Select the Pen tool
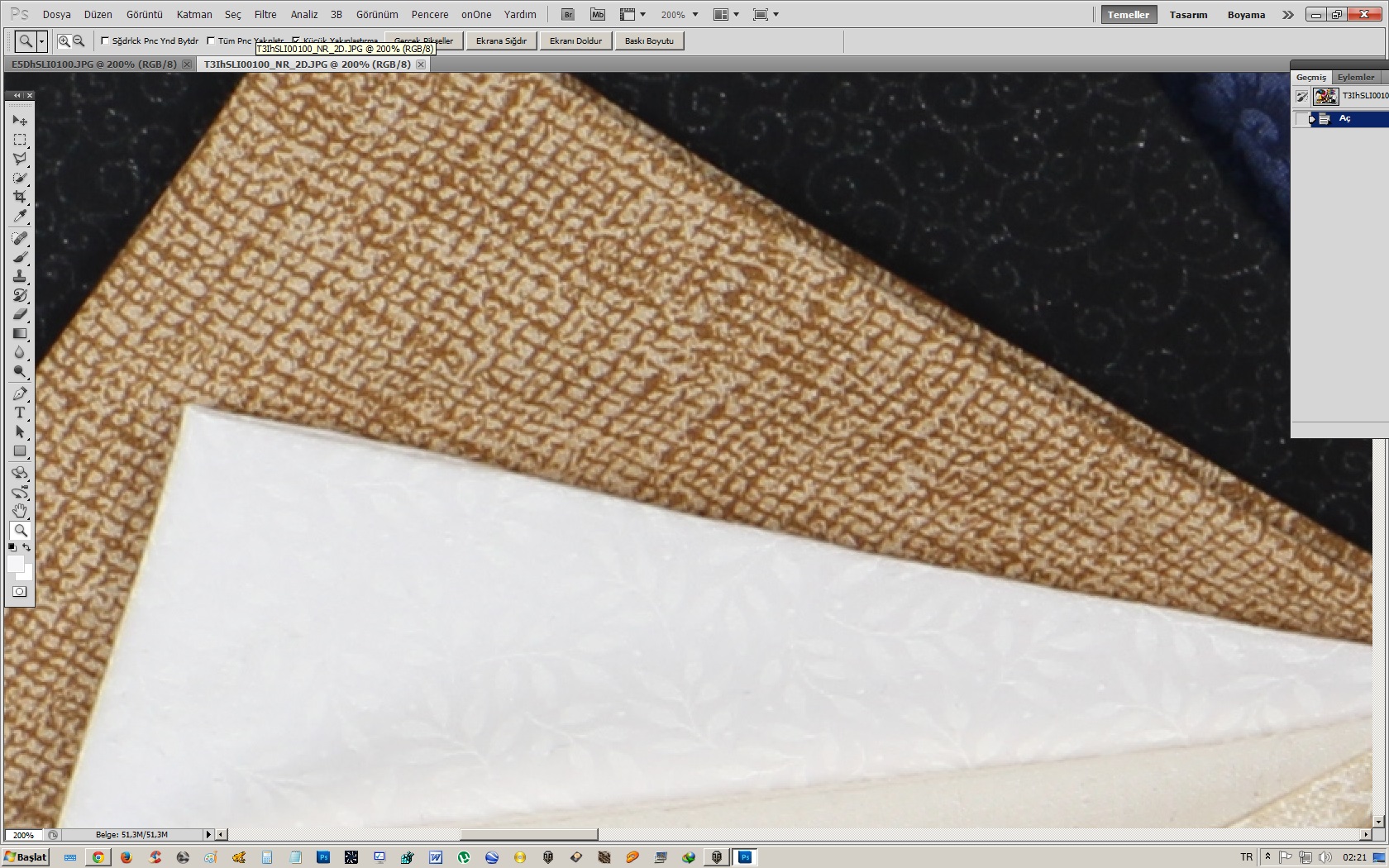 (20, 394)
